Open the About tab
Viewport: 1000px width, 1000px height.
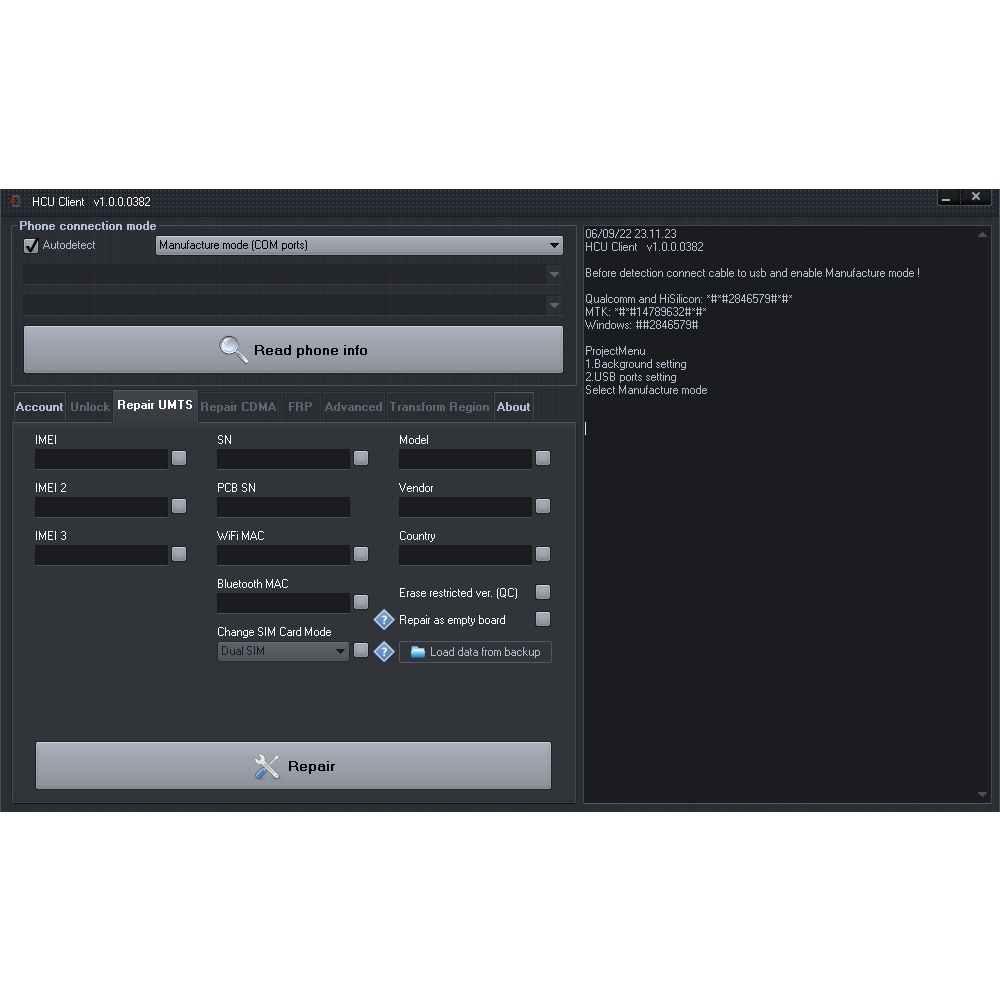coord(513,407)
